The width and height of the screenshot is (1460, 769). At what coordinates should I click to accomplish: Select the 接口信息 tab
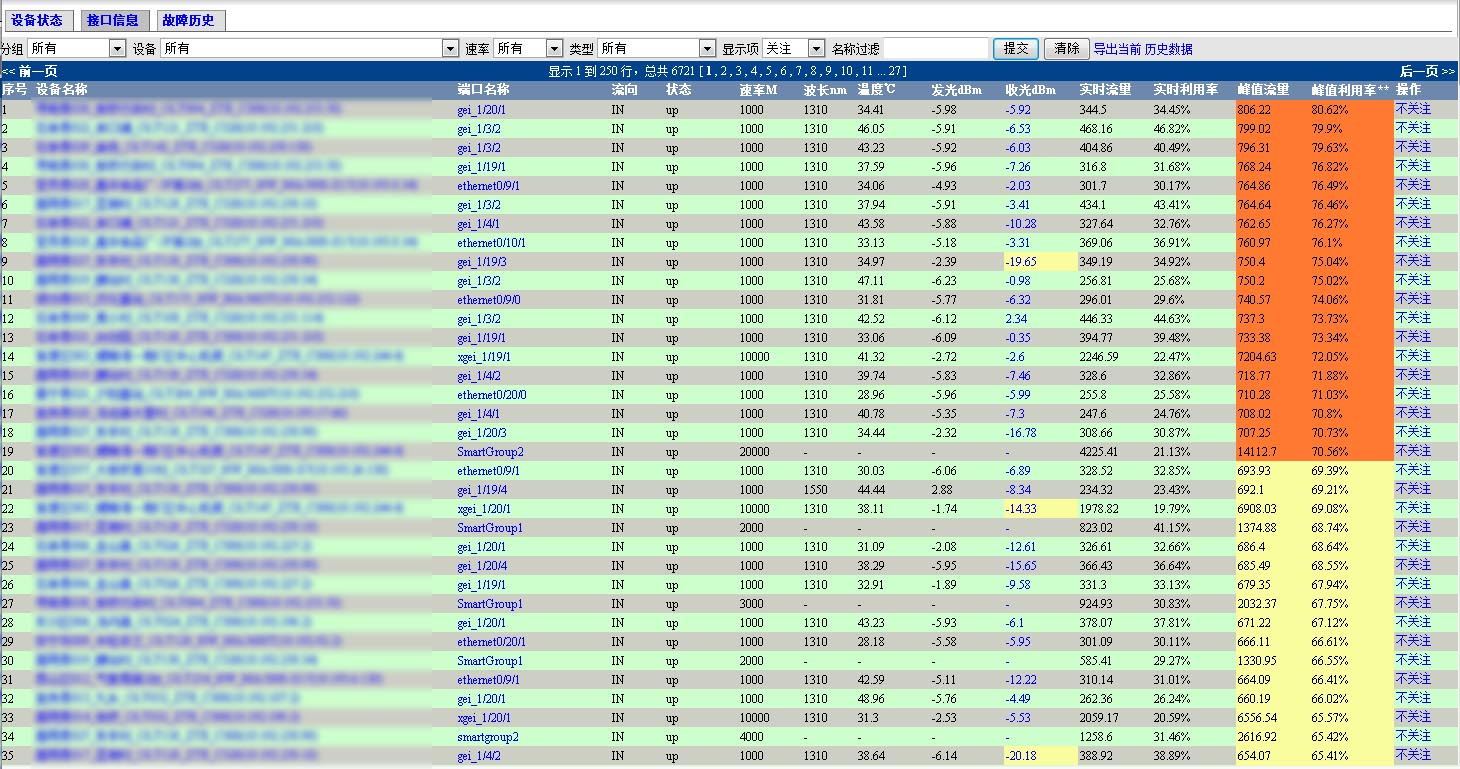113,20
